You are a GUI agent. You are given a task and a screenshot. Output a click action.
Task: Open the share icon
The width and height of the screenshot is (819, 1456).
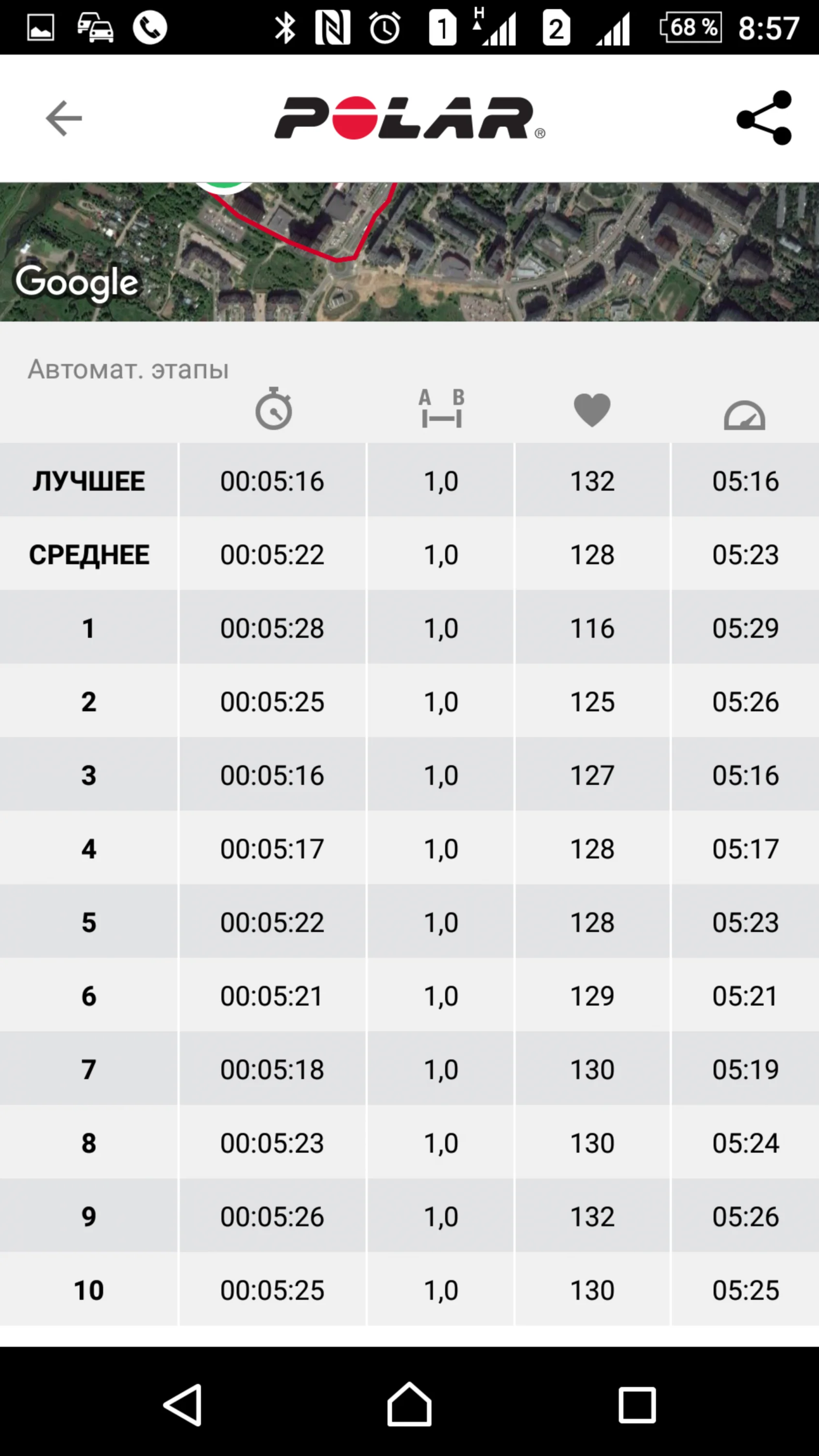click(x=764, y=118)
